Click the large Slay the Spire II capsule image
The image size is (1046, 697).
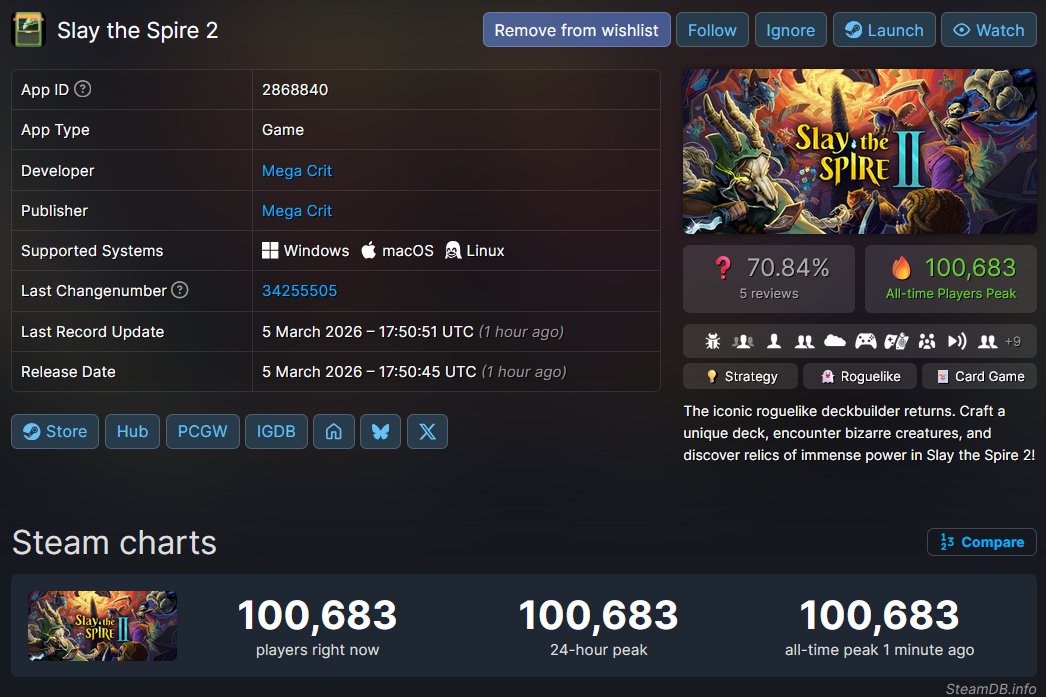859,151
